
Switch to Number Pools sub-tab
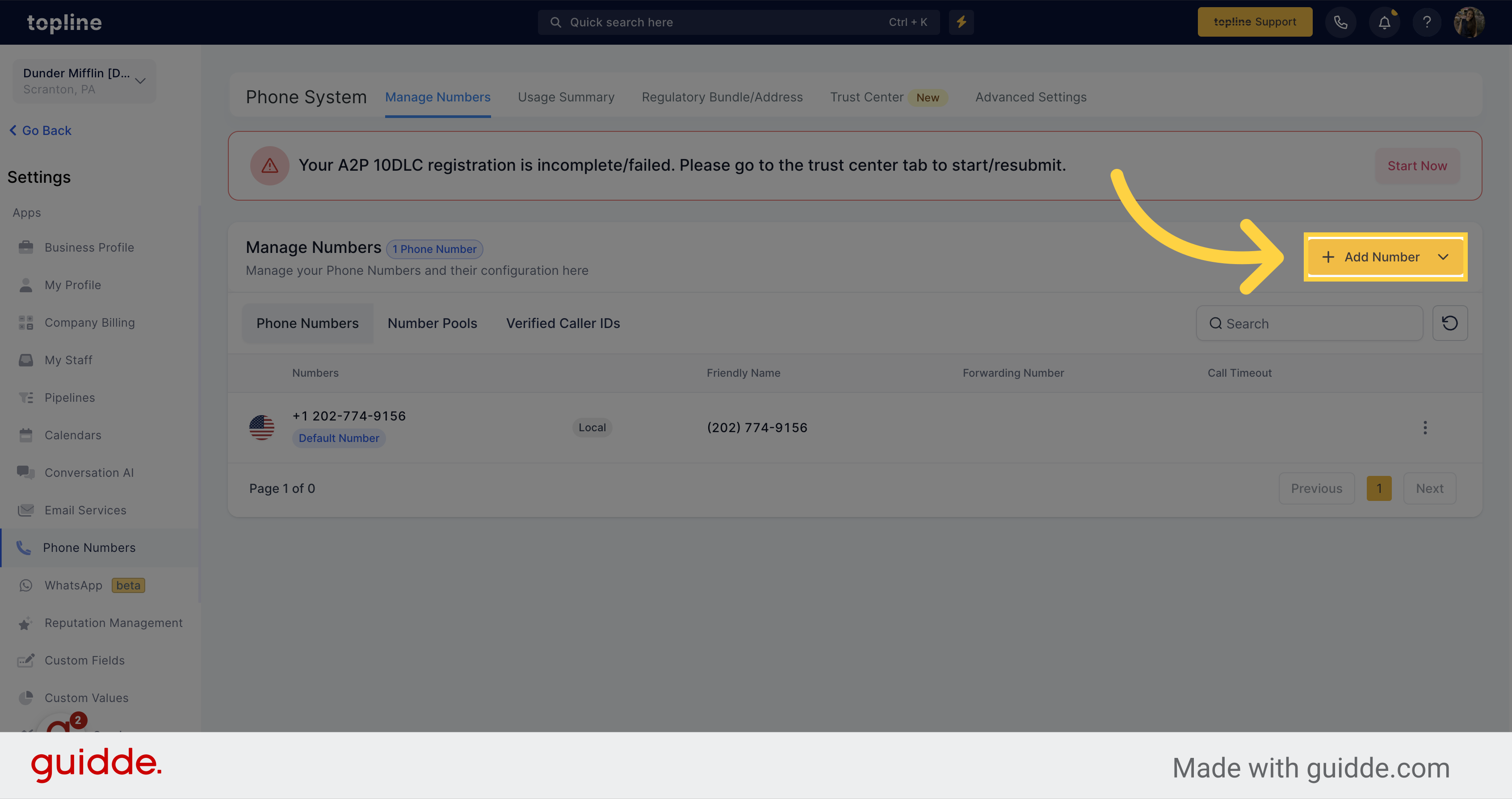(432, 324)
